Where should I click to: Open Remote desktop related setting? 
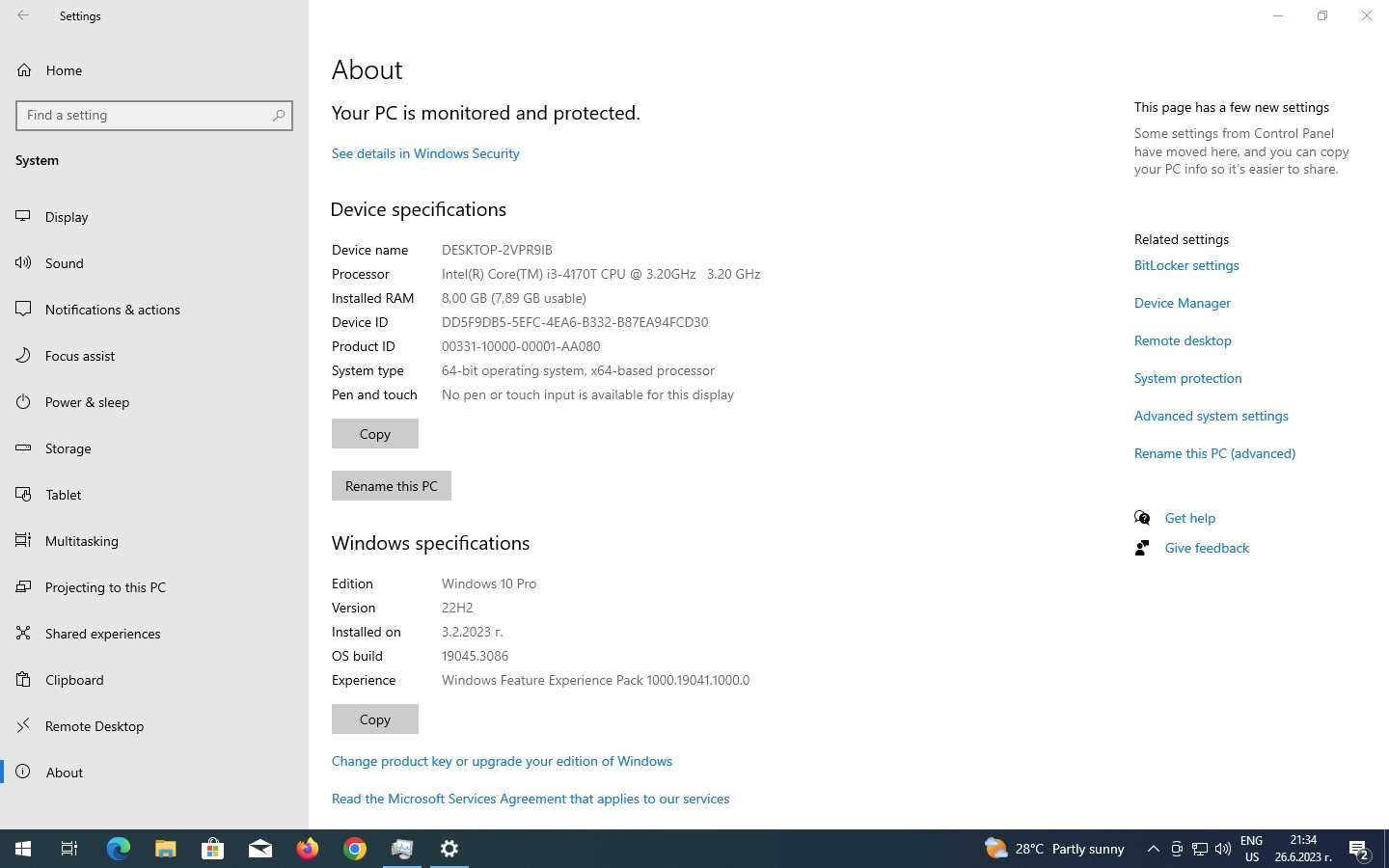point(1183,340)
